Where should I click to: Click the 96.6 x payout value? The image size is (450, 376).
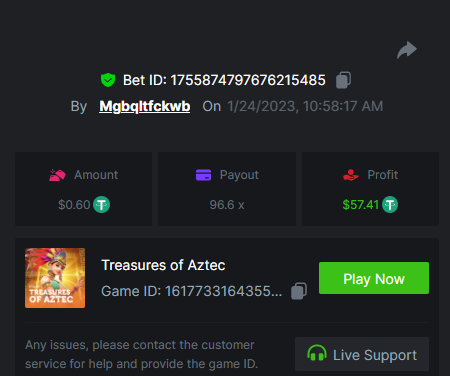click(x=227, y=205)
